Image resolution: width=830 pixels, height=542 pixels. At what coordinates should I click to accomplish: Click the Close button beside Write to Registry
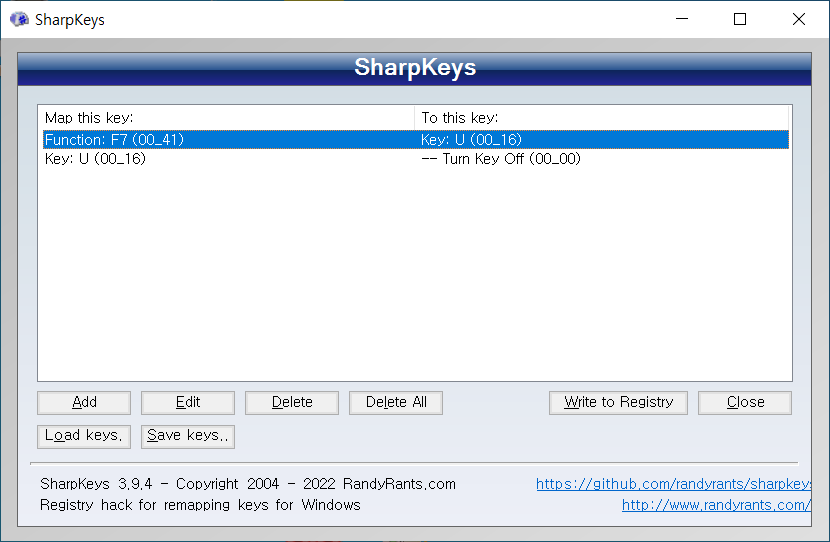click(x=745, y=402)
